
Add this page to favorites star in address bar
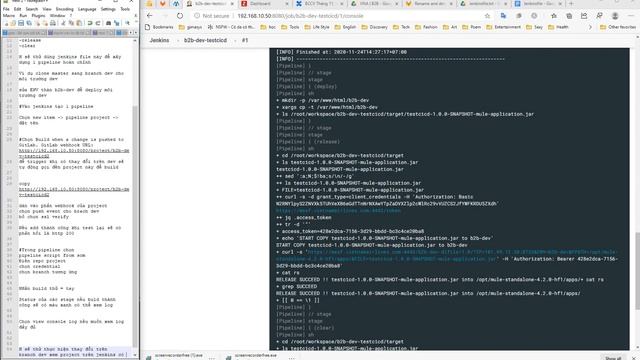point(487,16)
